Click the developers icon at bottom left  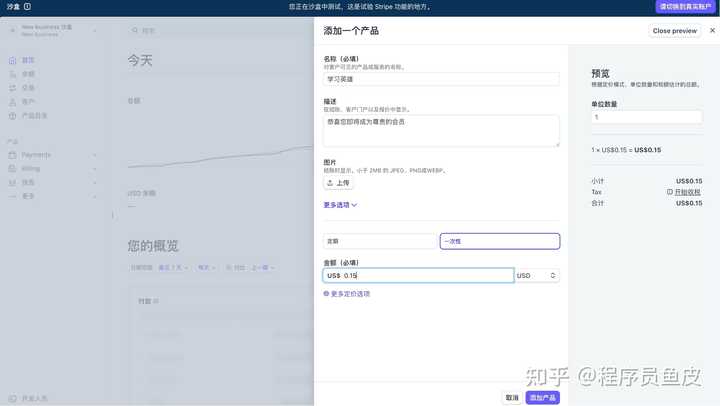pos(13,398)
